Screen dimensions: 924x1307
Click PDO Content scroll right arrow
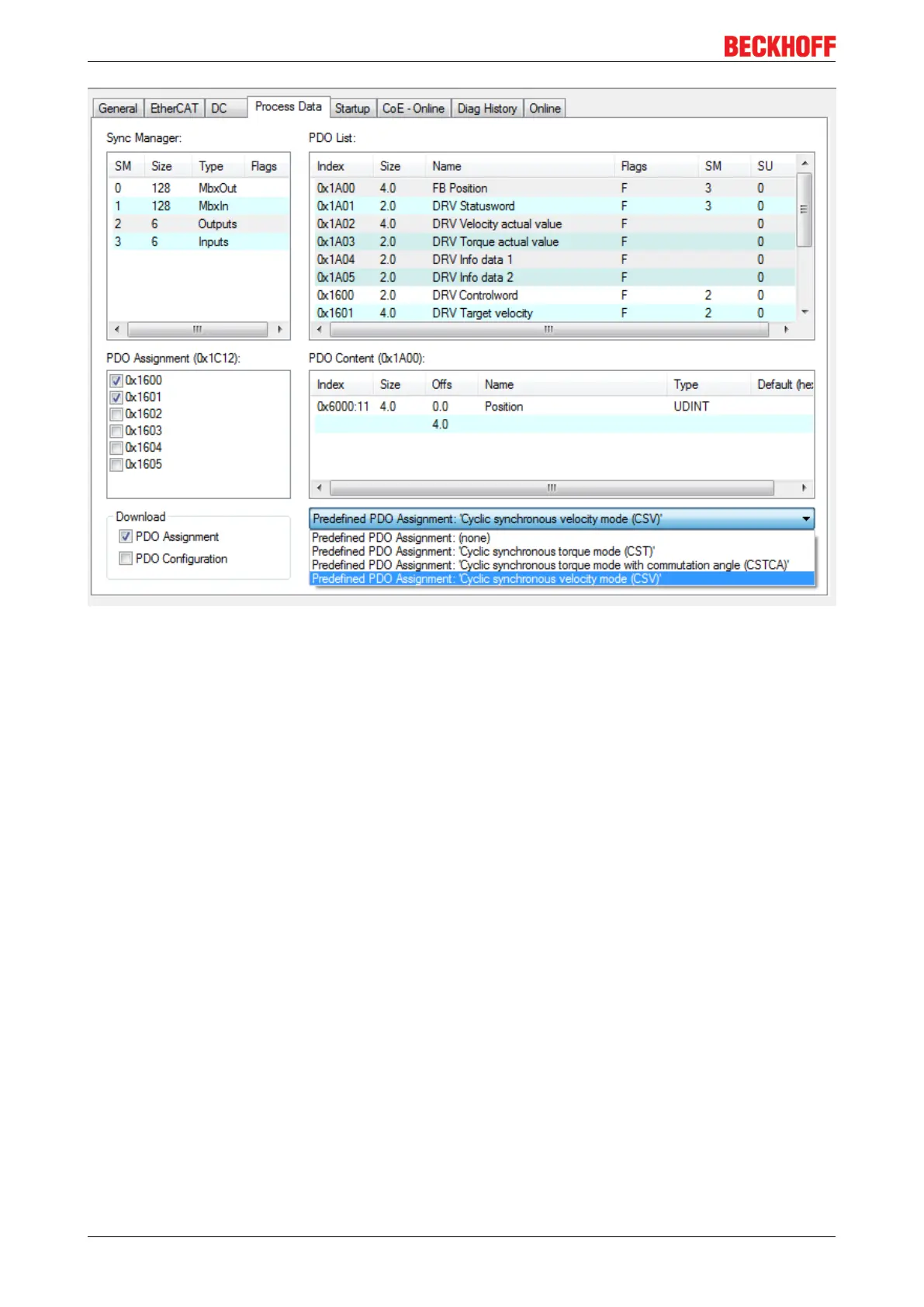tap(804, 488)
